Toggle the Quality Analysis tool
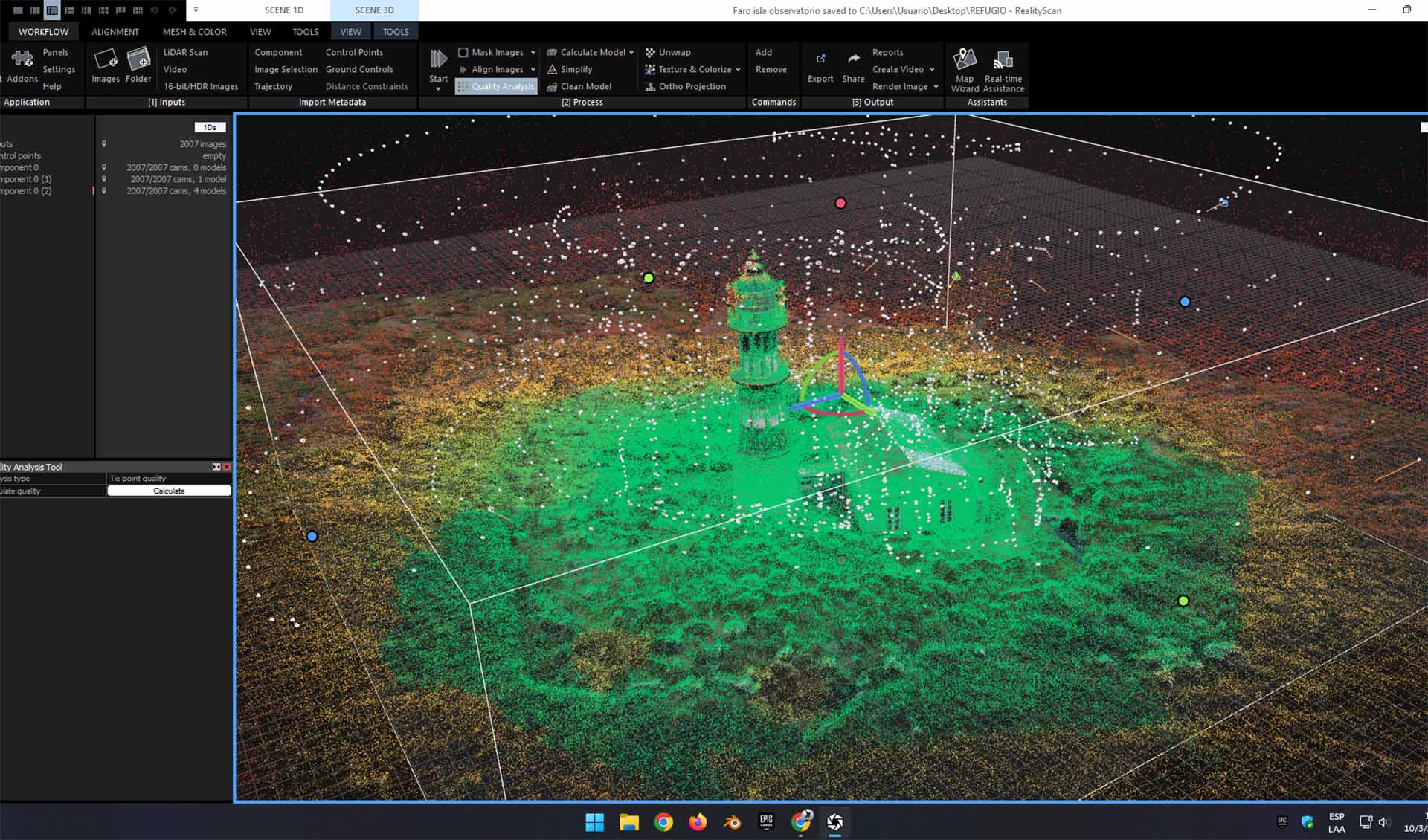The height and width of the screenshot is (840, 1428). coord(496,87)
